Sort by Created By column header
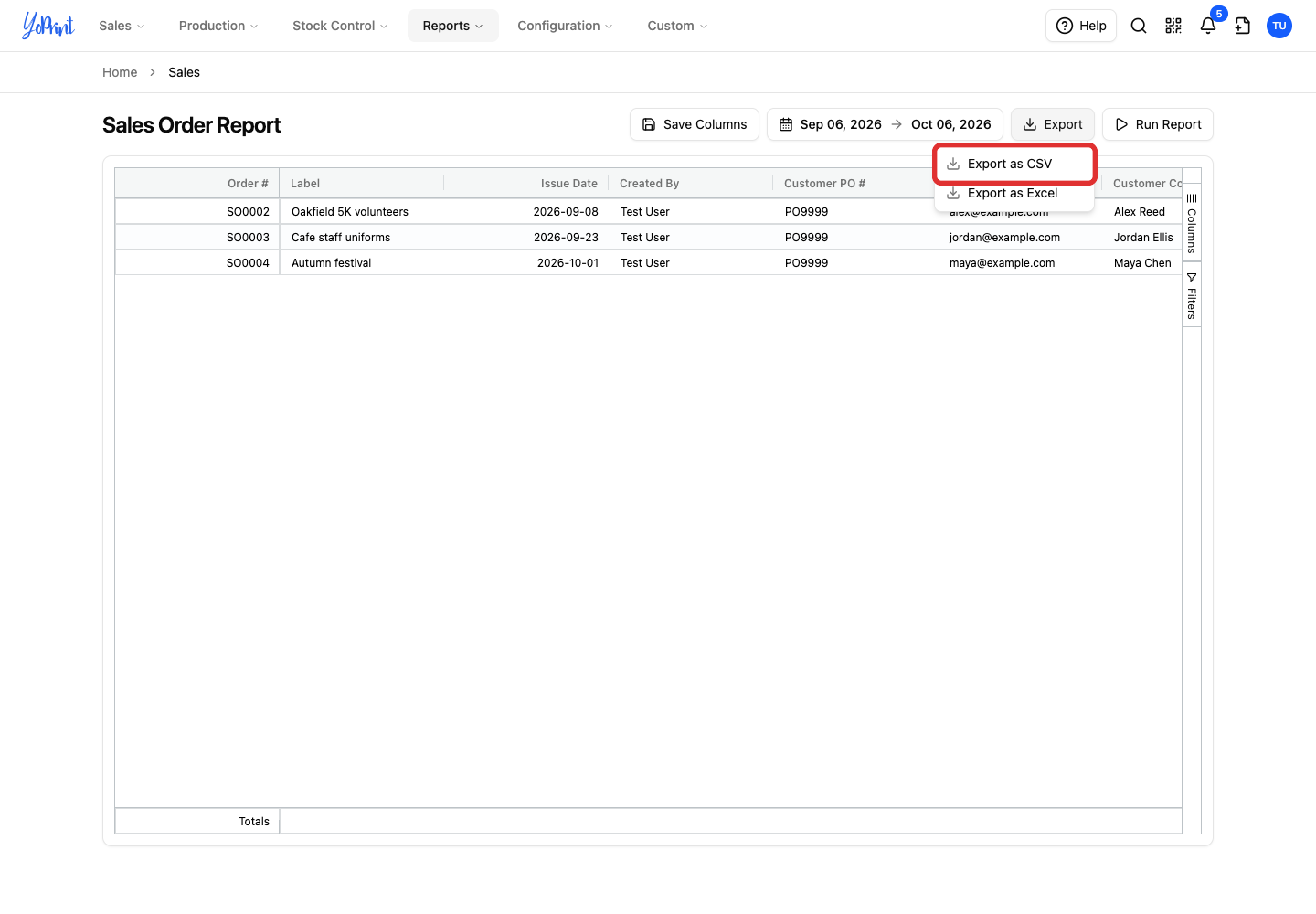Screen dimensions: 1316x914 pos(691,184)
